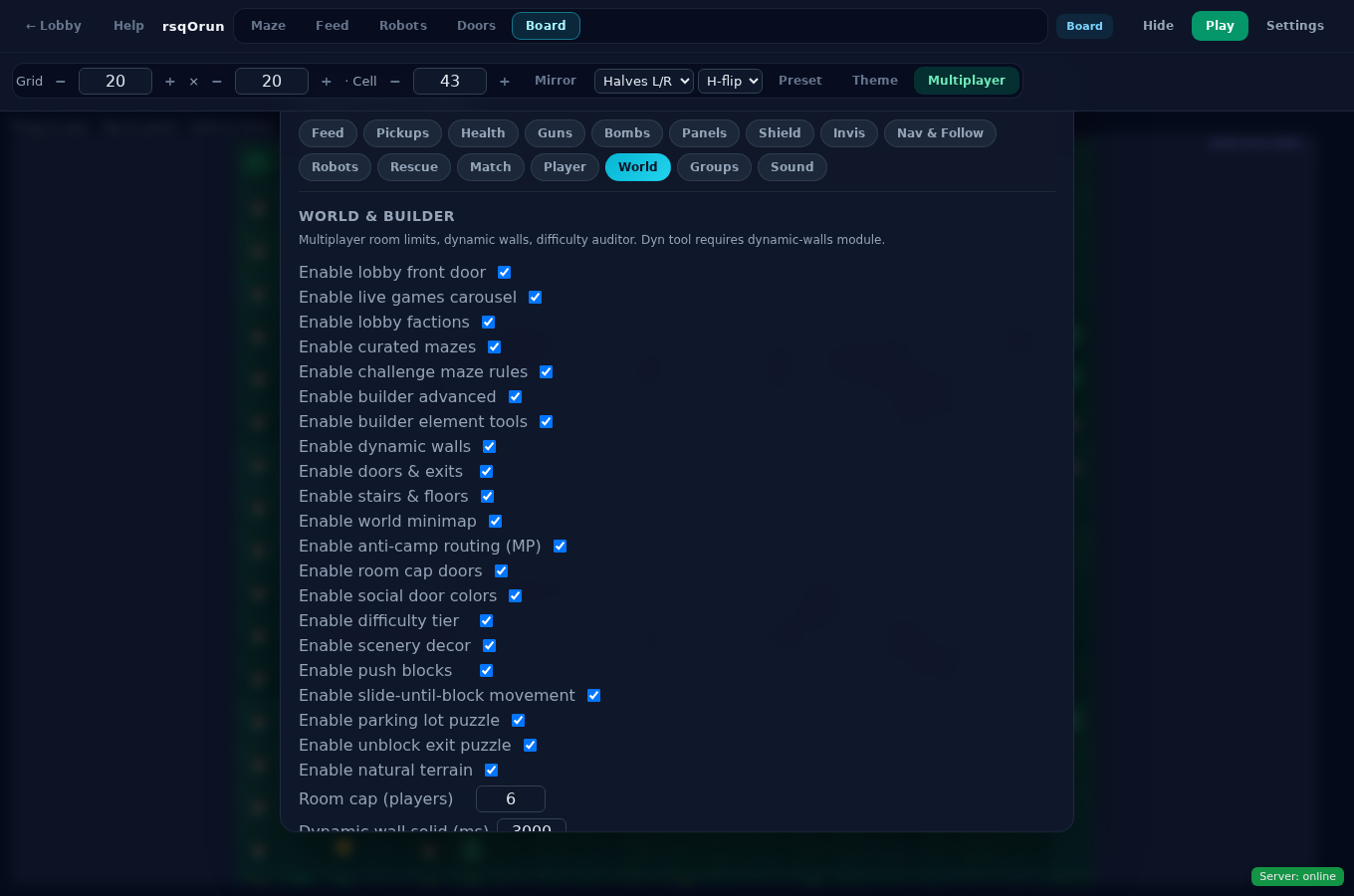The height and width of the screenshot is (896, 1354).
Task: Toggle Enable push blocks checkbox
Action: tap(486, 671)
